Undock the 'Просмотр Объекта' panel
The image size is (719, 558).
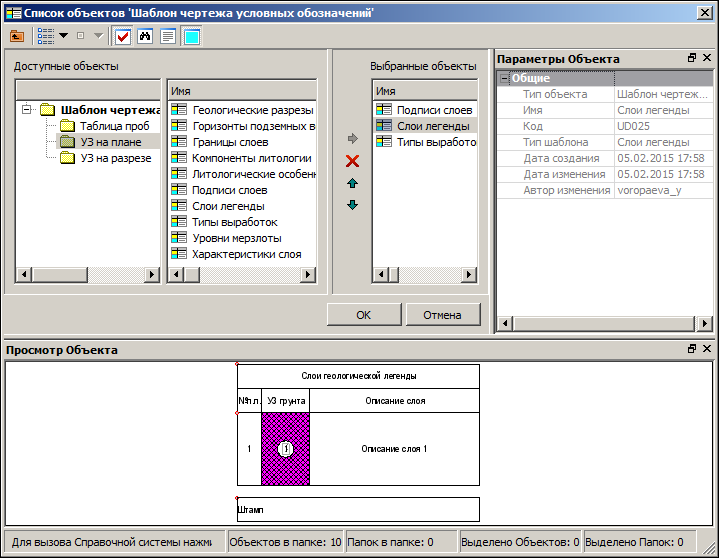pyautogui.click(x=692, y=349)
